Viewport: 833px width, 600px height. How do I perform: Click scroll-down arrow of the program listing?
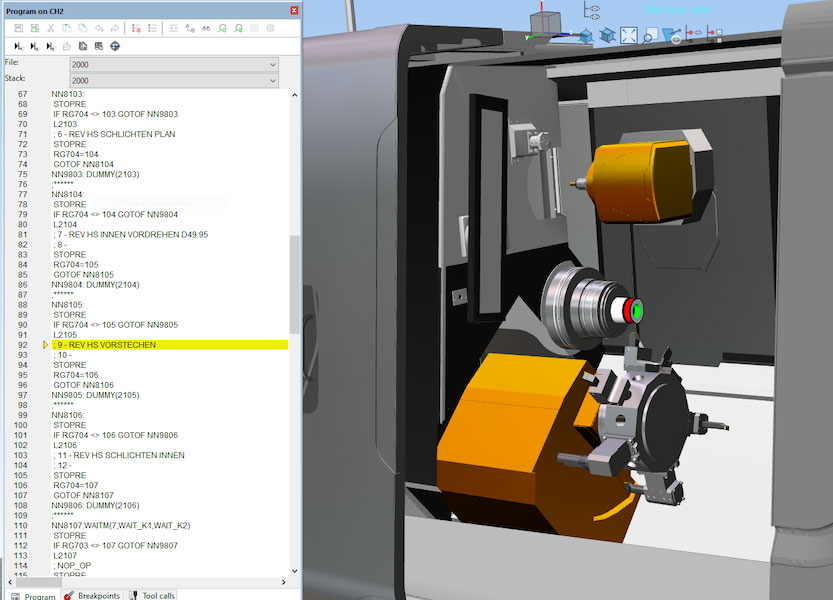click(x=294, y=570)
